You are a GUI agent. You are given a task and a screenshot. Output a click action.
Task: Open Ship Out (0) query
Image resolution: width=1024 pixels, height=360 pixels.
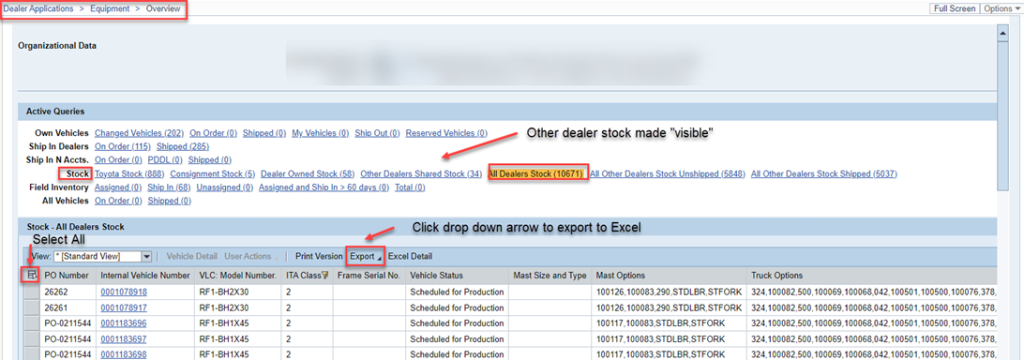pyautogui.click(x=377, y=133)
